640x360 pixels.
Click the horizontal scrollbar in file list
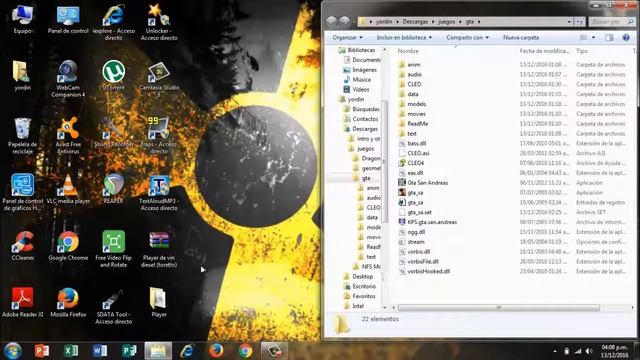(498, 308)
